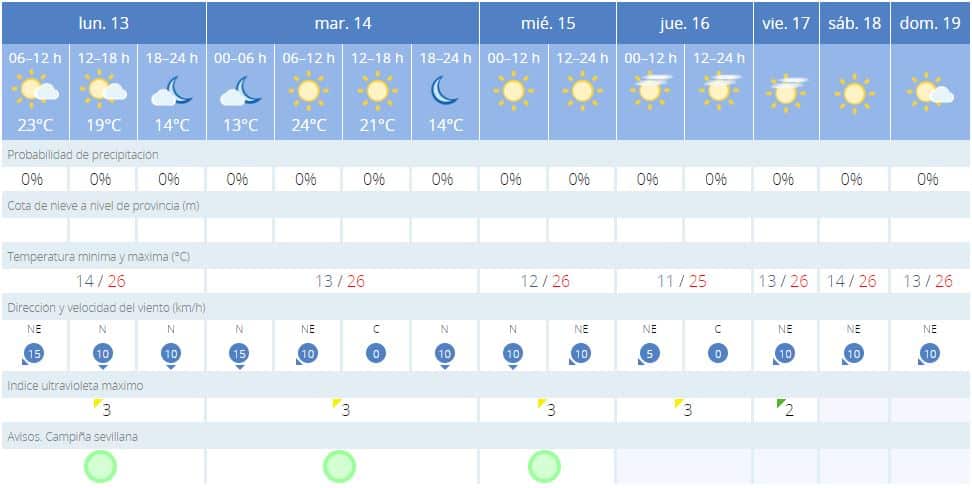Viewport: 972px width, 488px height.
Task: Select the mar. 14 day header
Action: [x=342, y=23]
